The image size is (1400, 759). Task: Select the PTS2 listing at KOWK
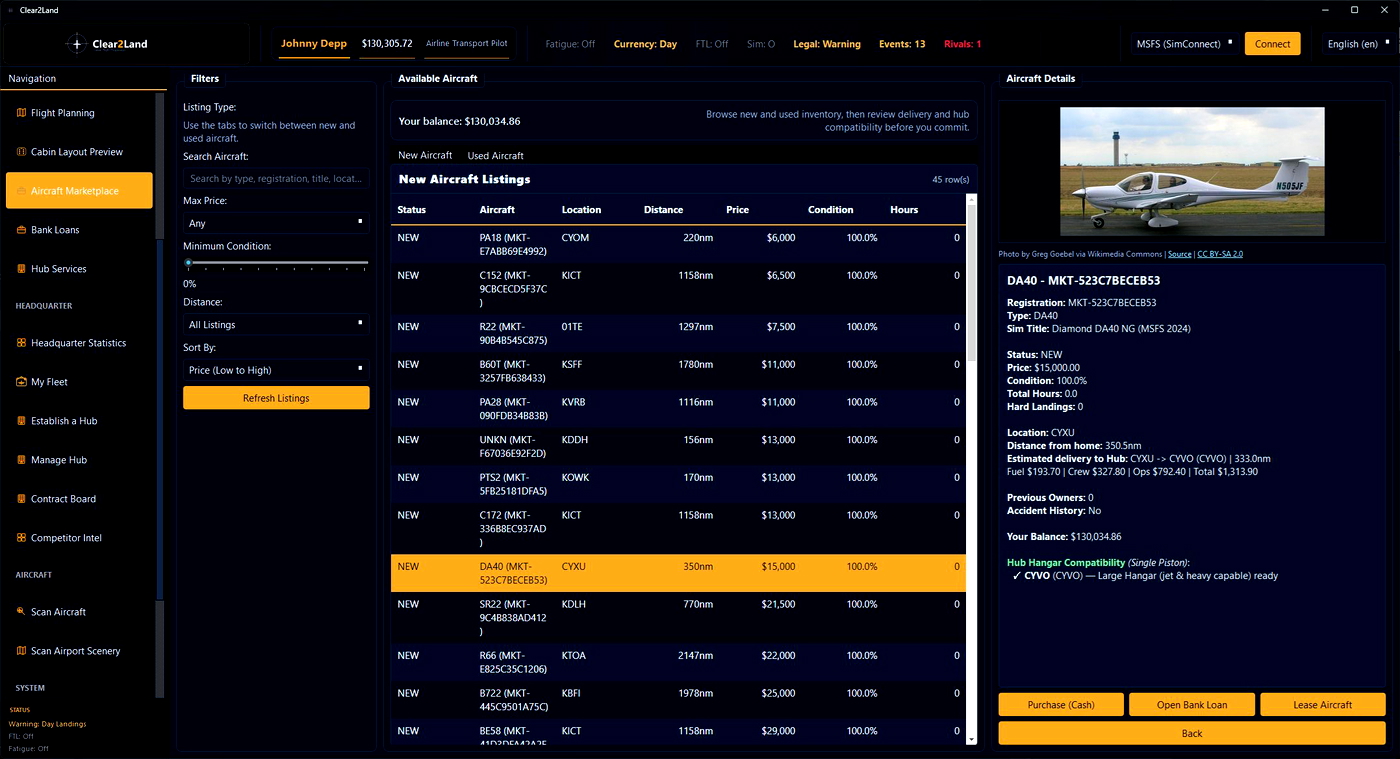point(678,485)
